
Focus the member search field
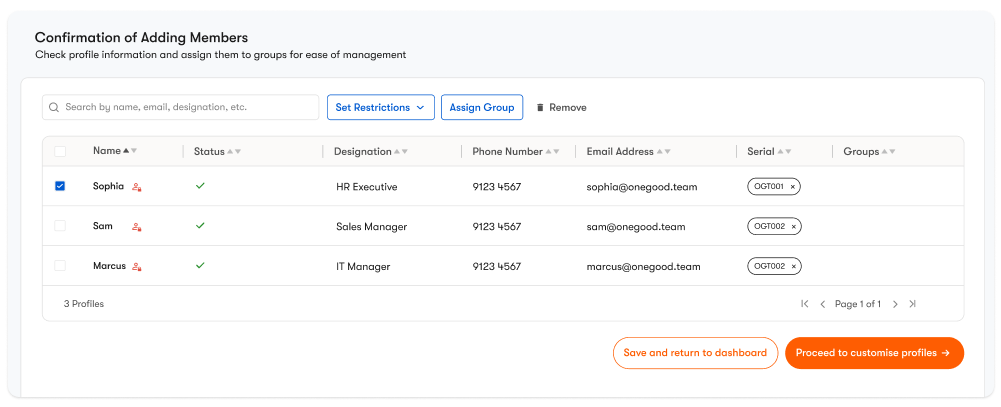click(x=185, y=107)
